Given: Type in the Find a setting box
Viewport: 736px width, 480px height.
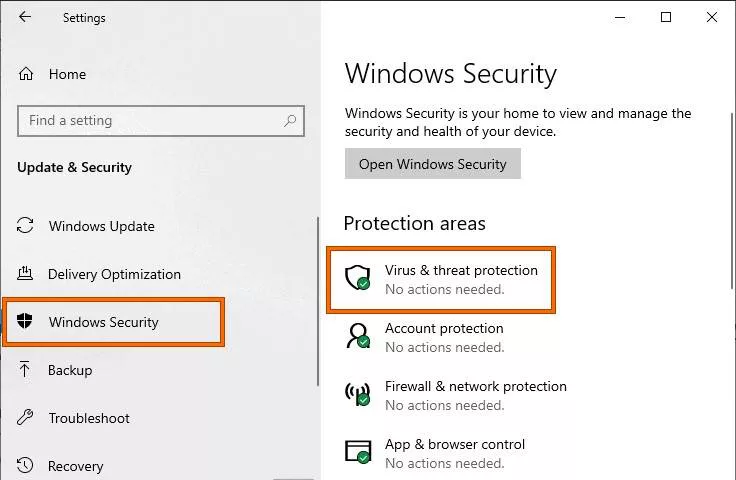Looking at the screenshot, I should click(x=150, y=121).
